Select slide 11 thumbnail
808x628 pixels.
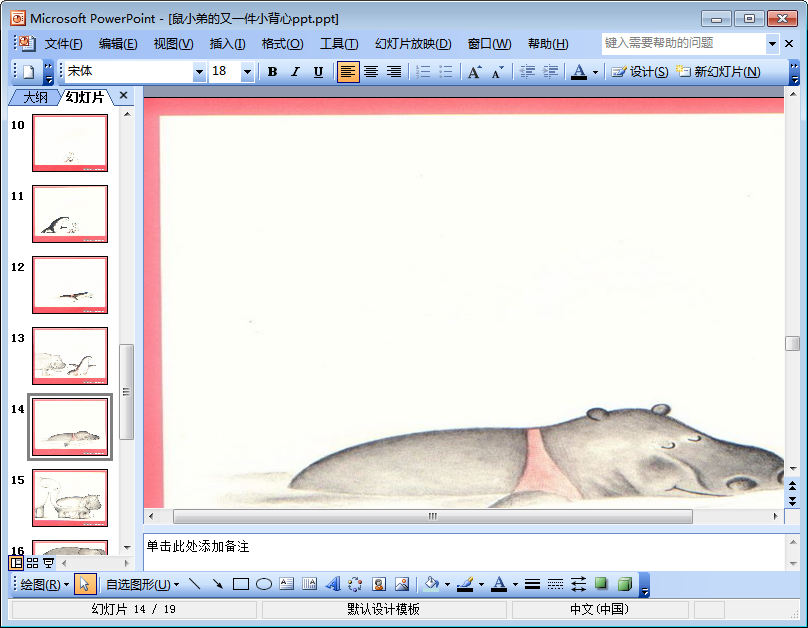pyautogui.click(x=70, y=213)
